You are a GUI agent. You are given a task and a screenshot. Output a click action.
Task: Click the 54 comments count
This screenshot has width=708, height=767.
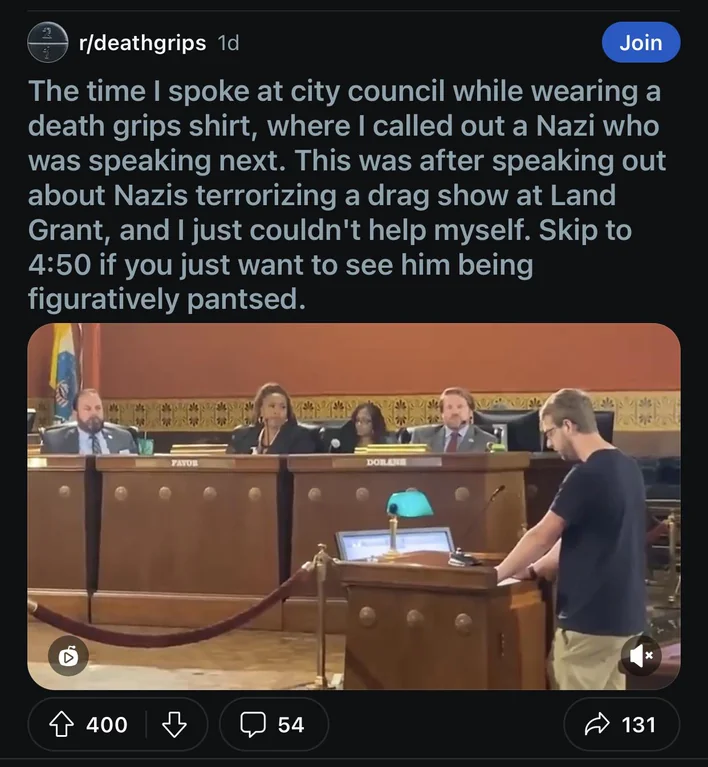point(290,724)
